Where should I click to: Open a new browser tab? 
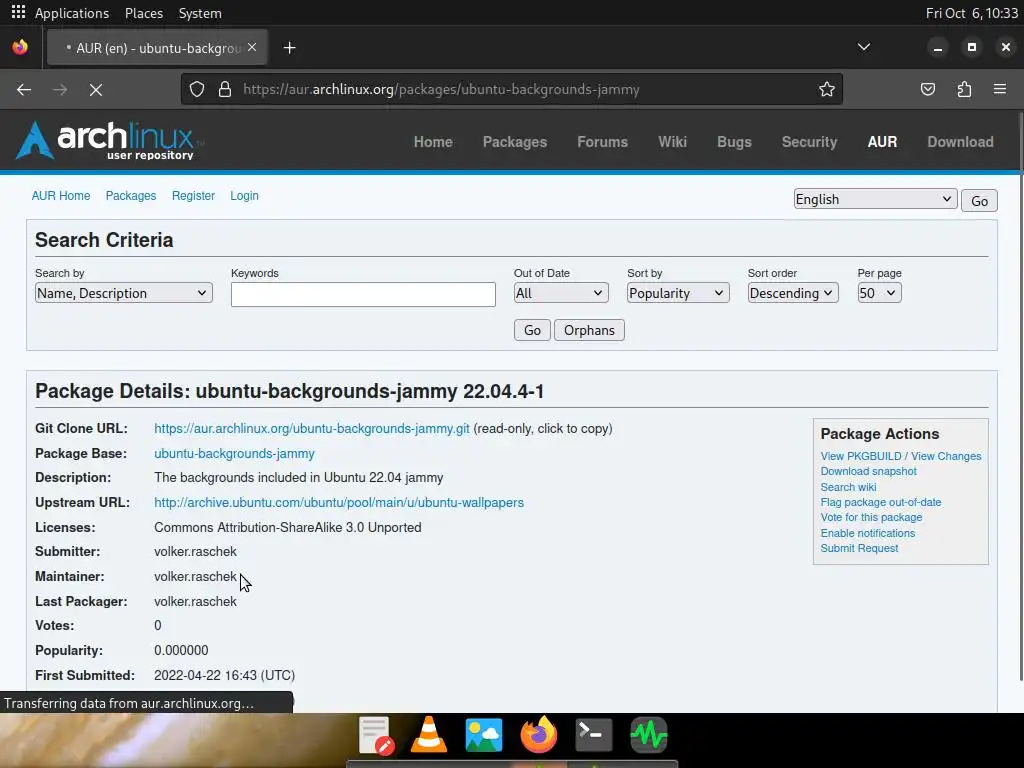pyautogui.click(x=289, y=48)
